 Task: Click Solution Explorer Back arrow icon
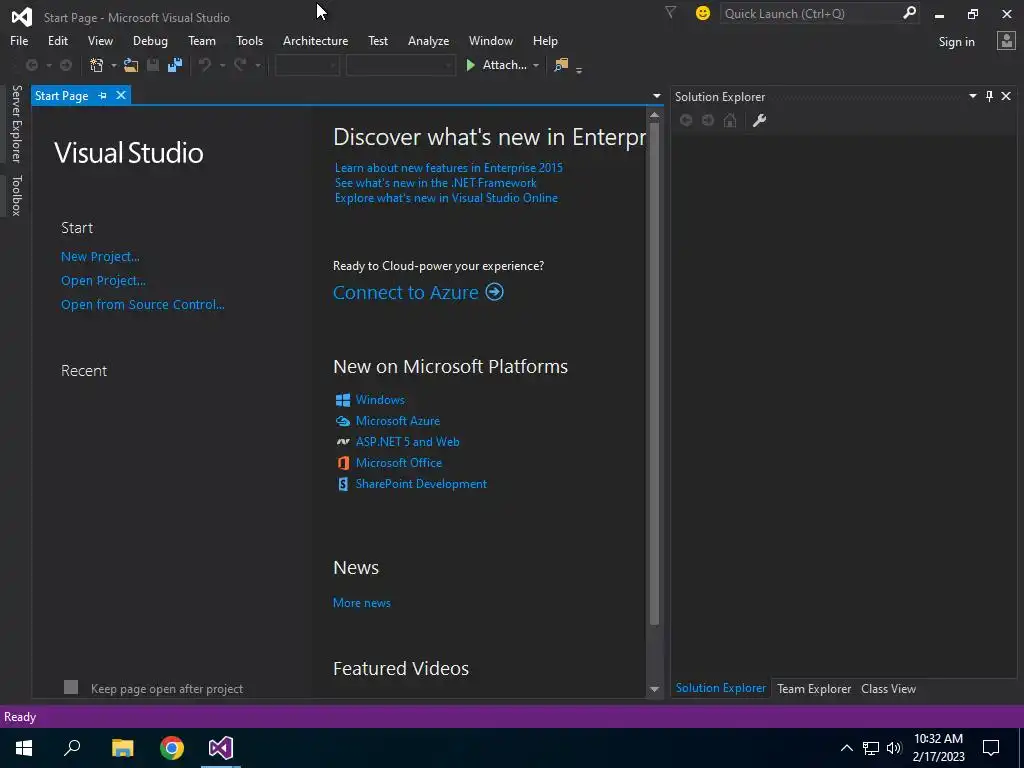pyautogui.click(x=686, y=120)
